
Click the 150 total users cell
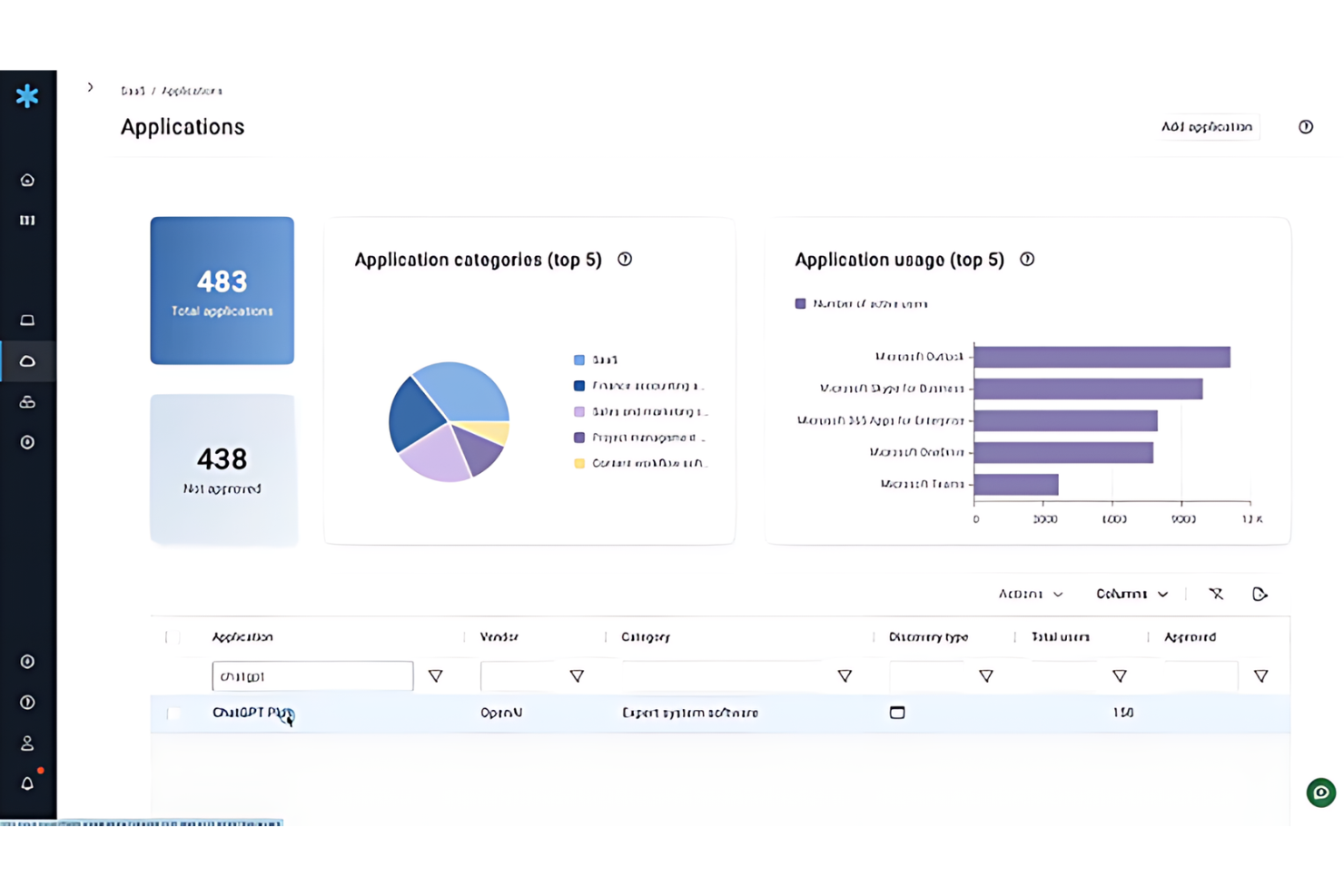(x=1123, y=713)
